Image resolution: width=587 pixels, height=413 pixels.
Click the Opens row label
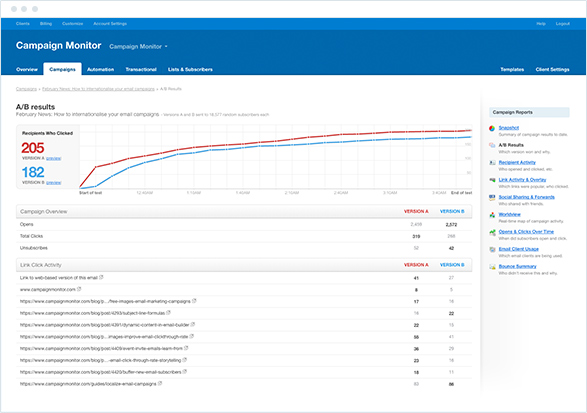26,224
